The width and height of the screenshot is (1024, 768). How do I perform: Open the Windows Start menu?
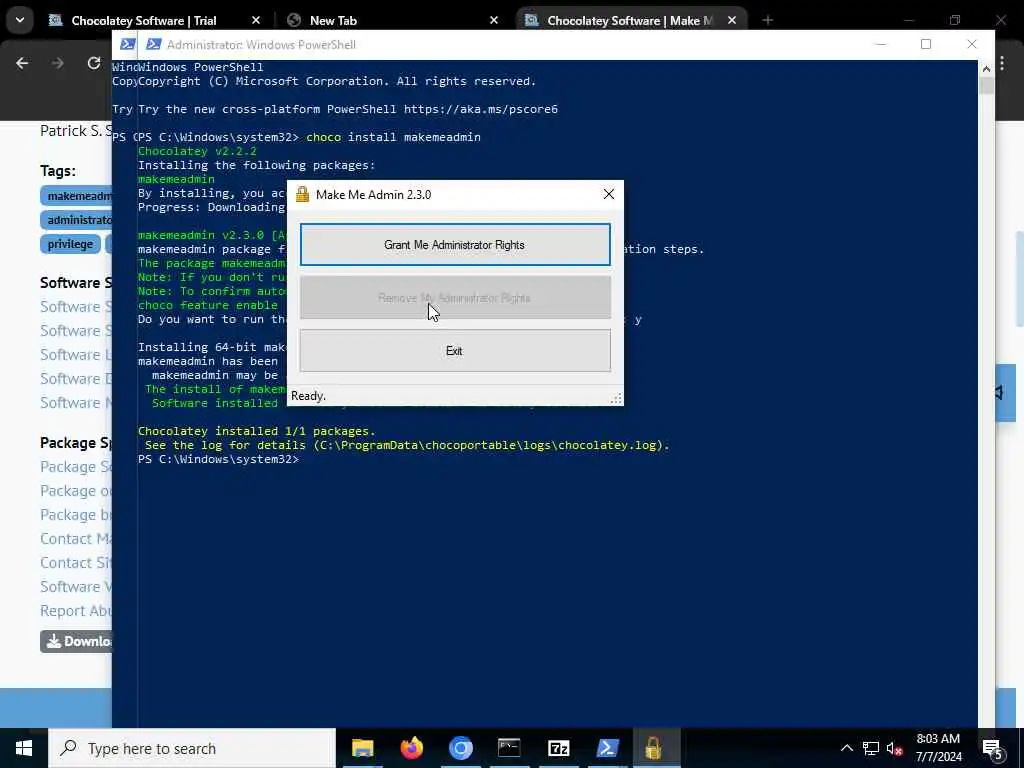tap(24, 748)
